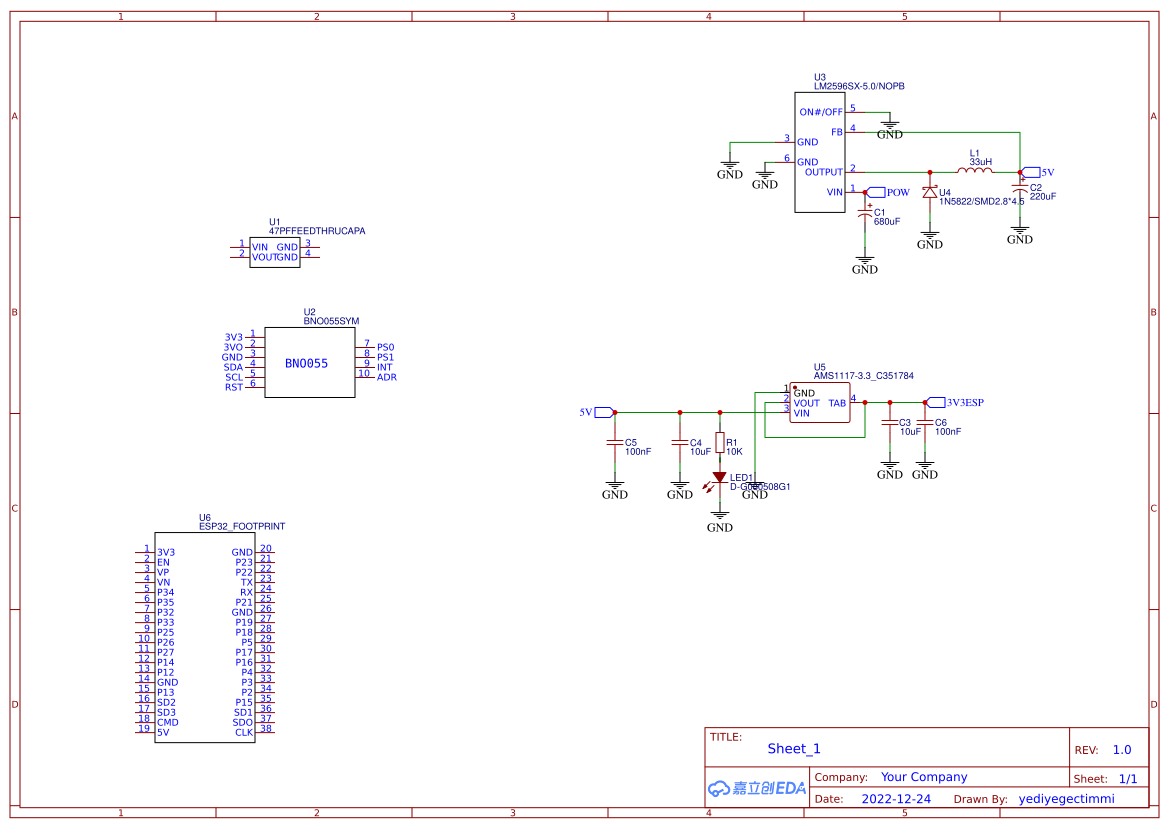Select the AMS1117-3.3 regulator U5
Viewport: 1169px width, 828px height.
[818, 403]
